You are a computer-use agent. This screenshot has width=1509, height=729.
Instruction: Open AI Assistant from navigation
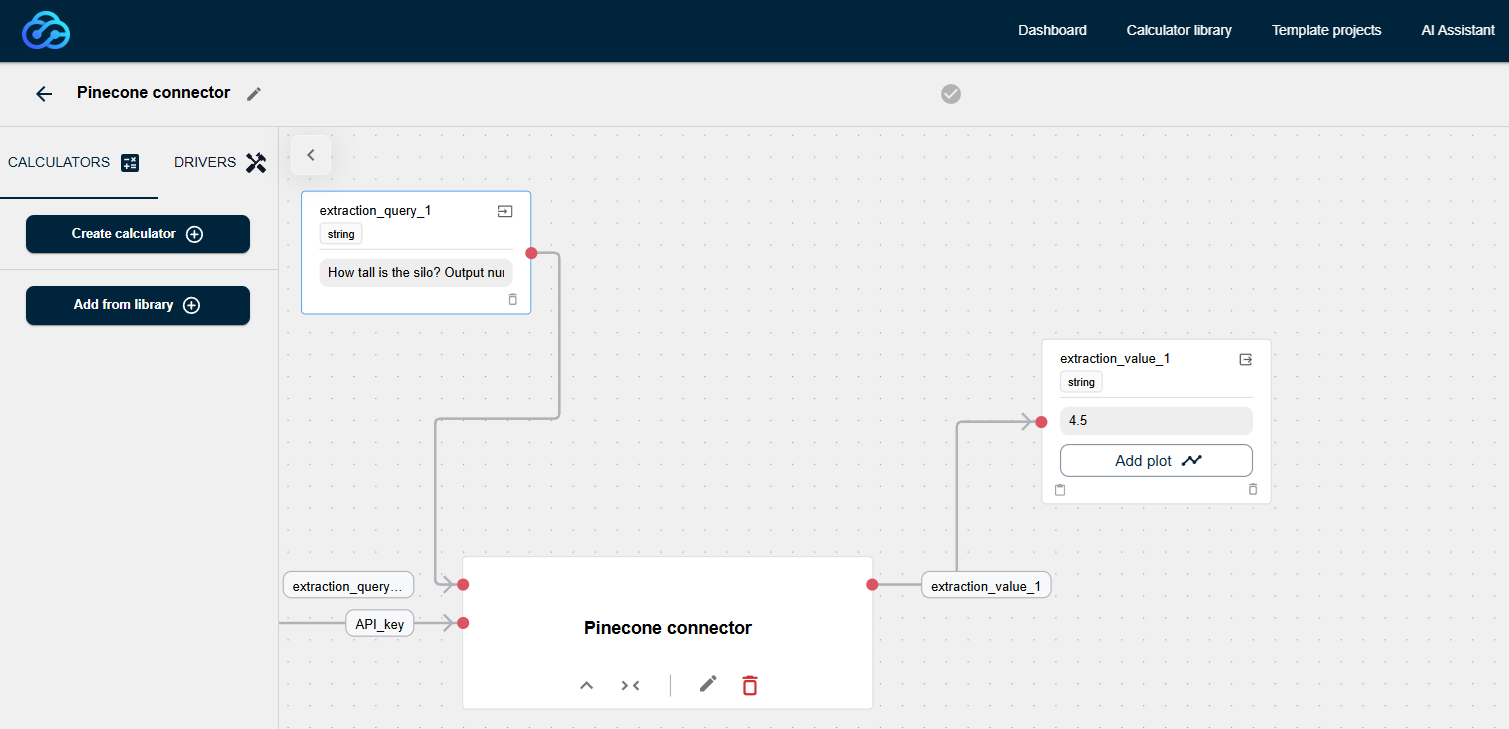tap(1458, 30)
